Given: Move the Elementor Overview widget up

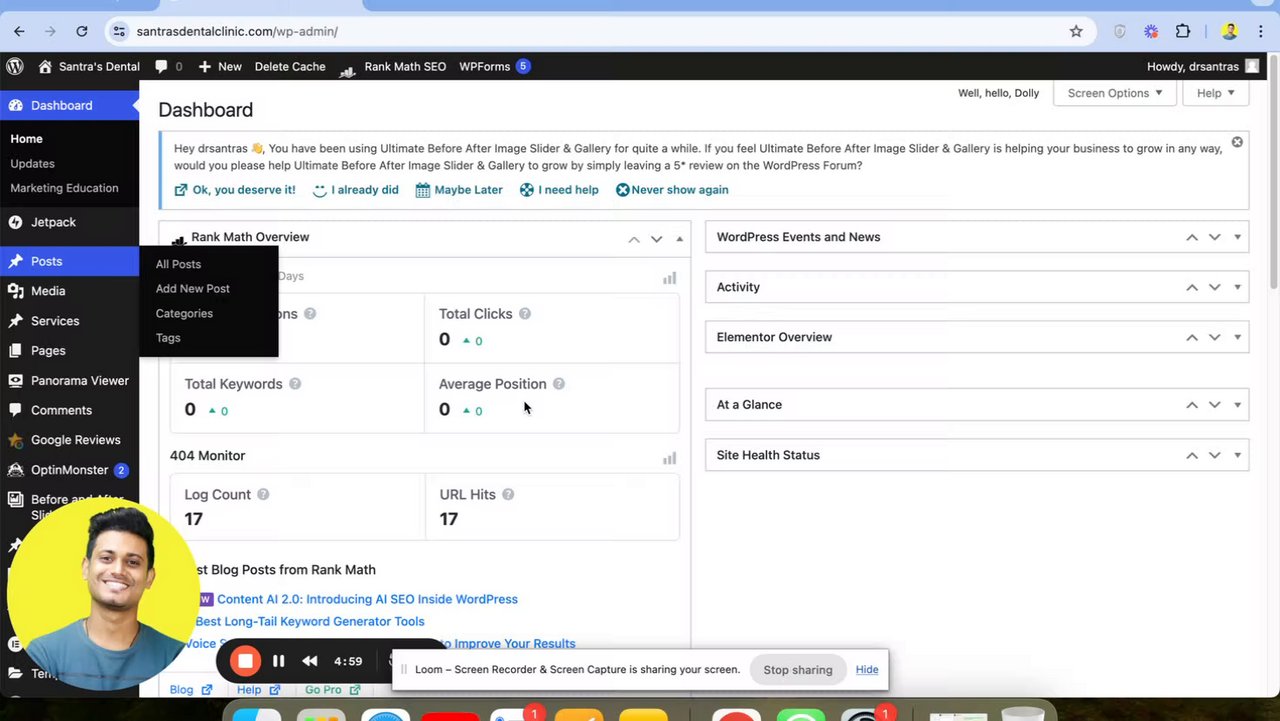Looking at the screenshot, I should [x=1192, y=337].
